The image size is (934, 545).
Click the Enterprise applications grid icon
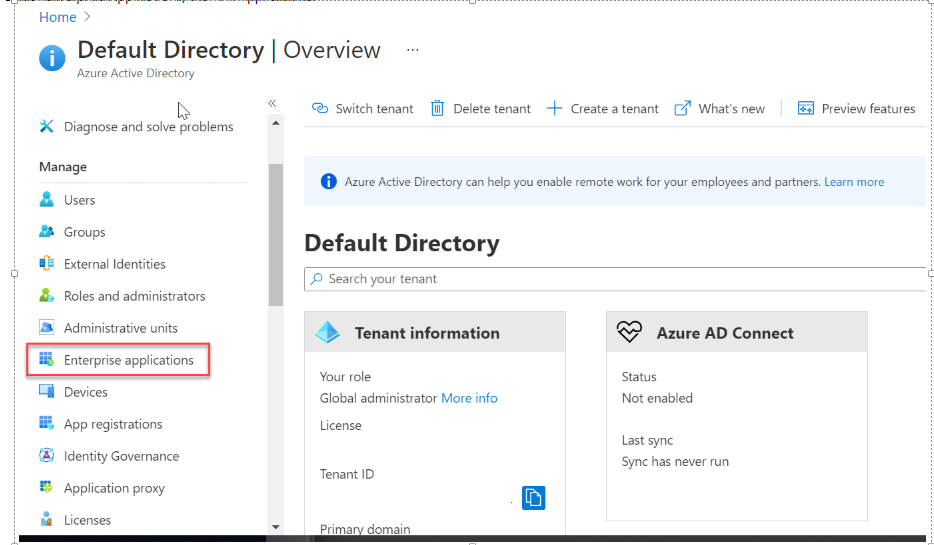pos(46,360)
